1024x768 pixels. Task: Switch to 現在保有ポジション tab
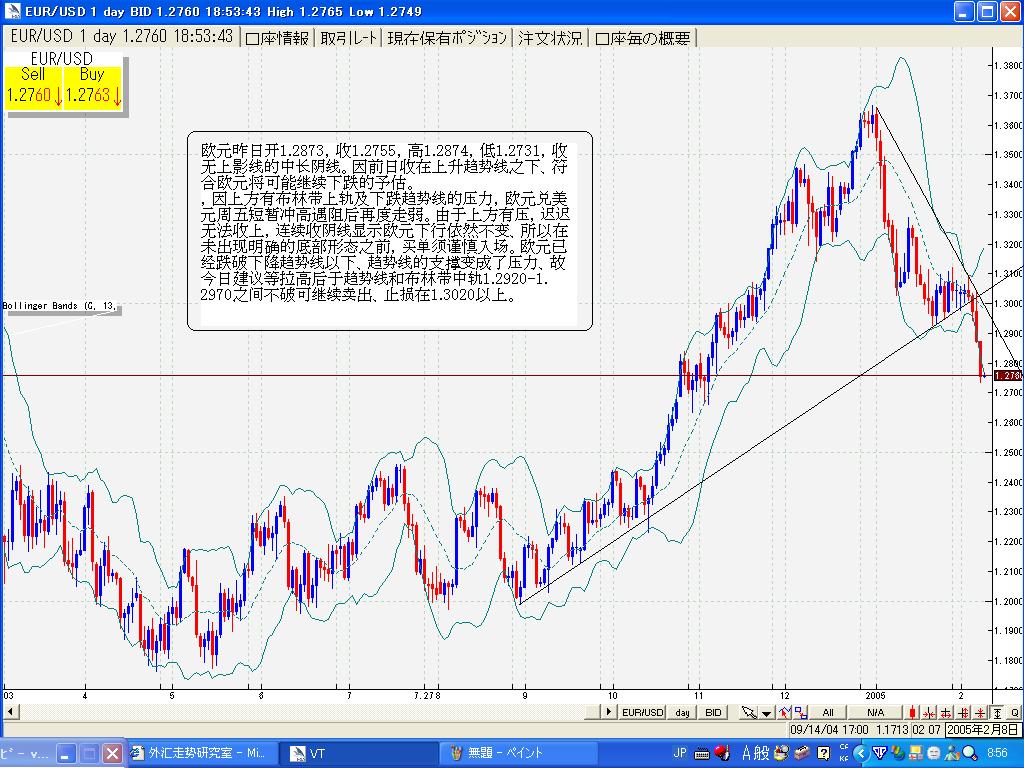pyautogui.click(x=447, y=38)
